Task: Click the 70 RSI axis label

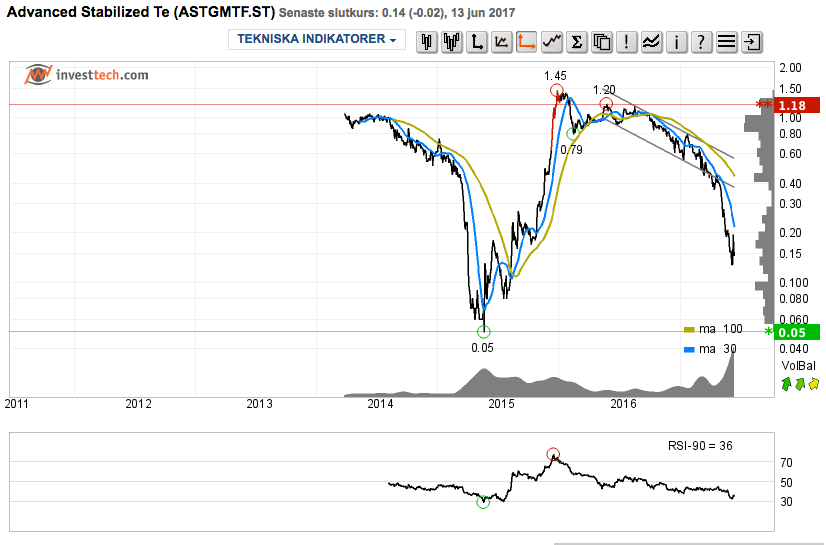Action: [x=786, y=463]
